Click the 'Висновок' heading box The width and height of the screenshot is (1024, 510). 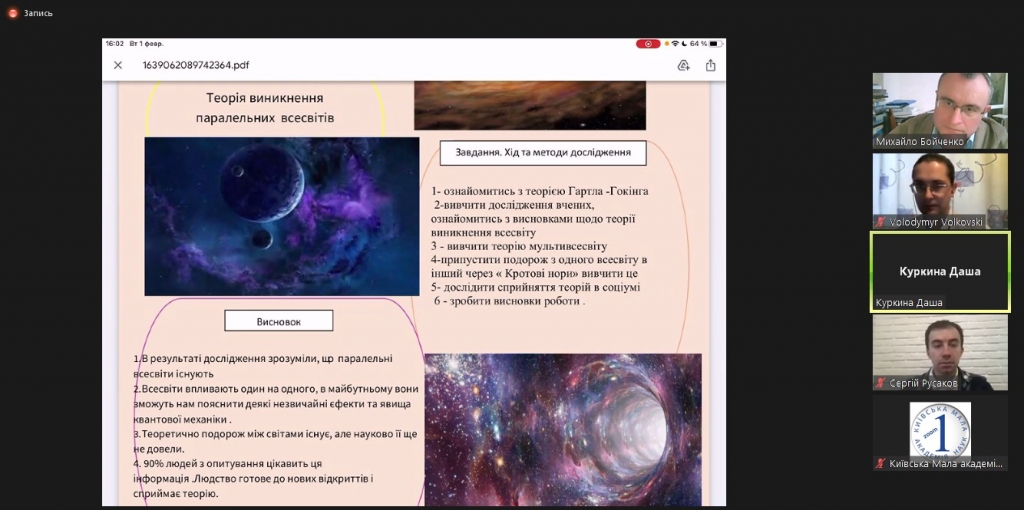[279, 321]
